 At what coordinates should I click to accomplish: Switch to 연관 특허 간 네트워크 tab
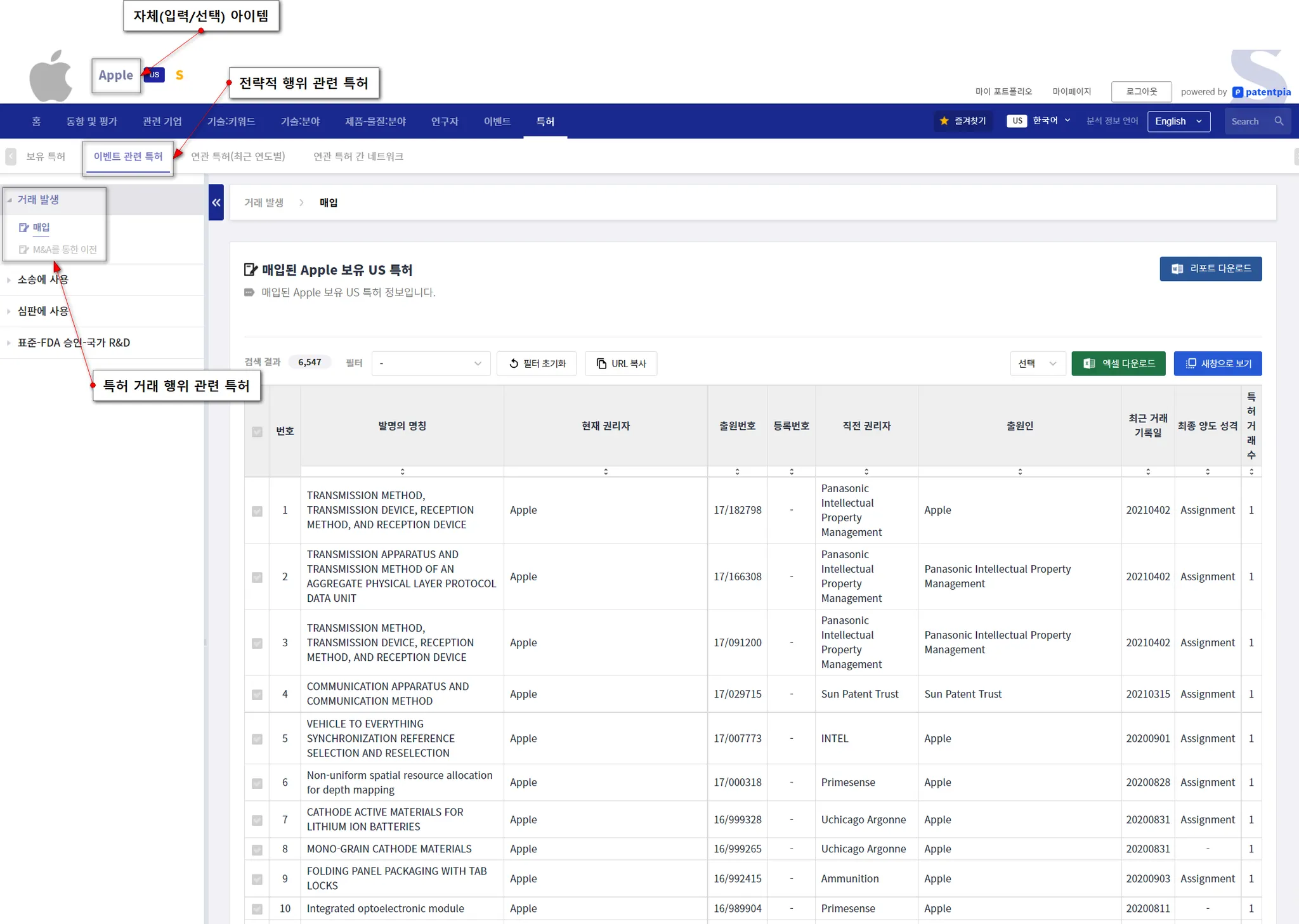point(358,157)
